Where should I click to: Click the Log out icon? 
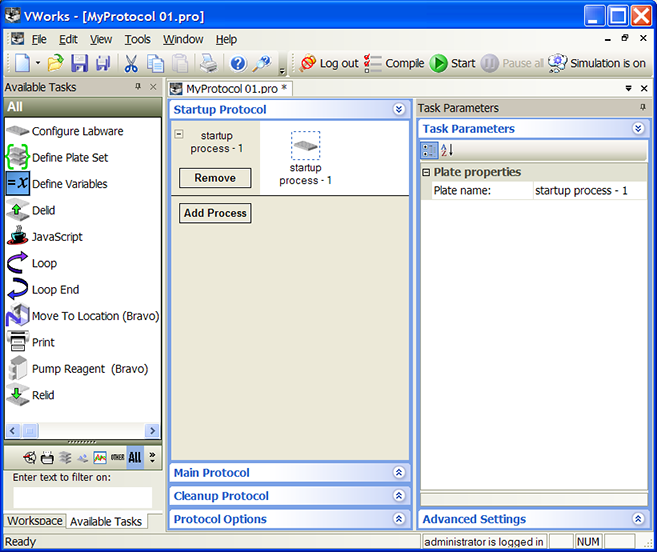point(308,63)
